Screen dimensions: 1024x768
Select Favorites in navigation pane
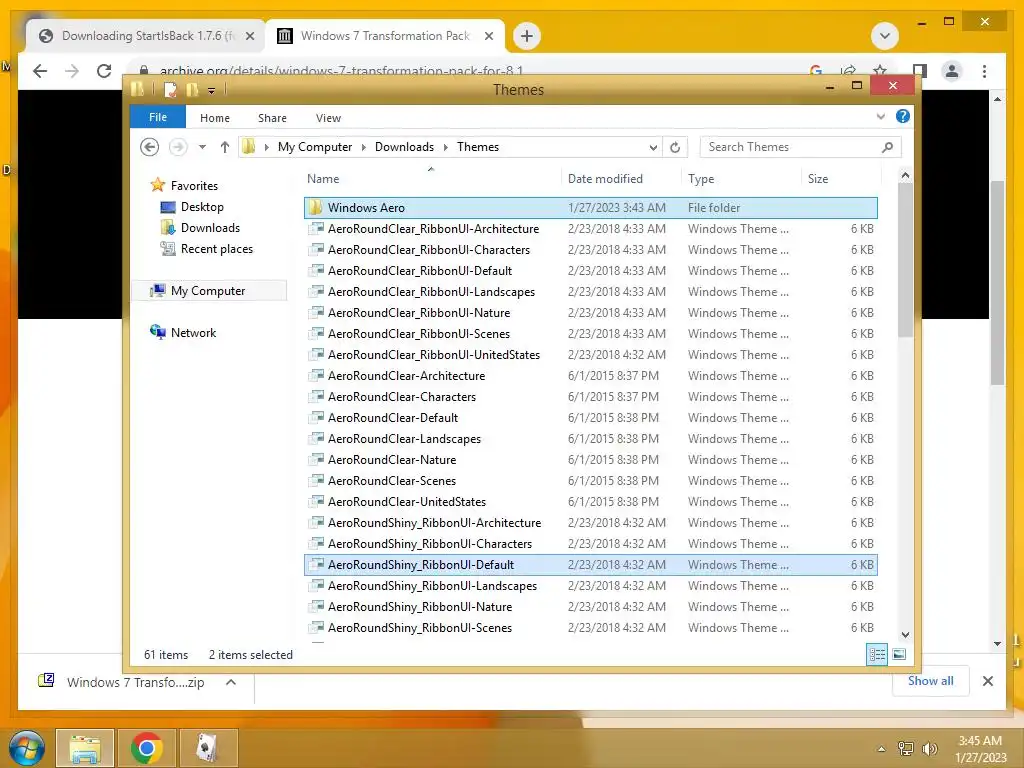point(184,185)
